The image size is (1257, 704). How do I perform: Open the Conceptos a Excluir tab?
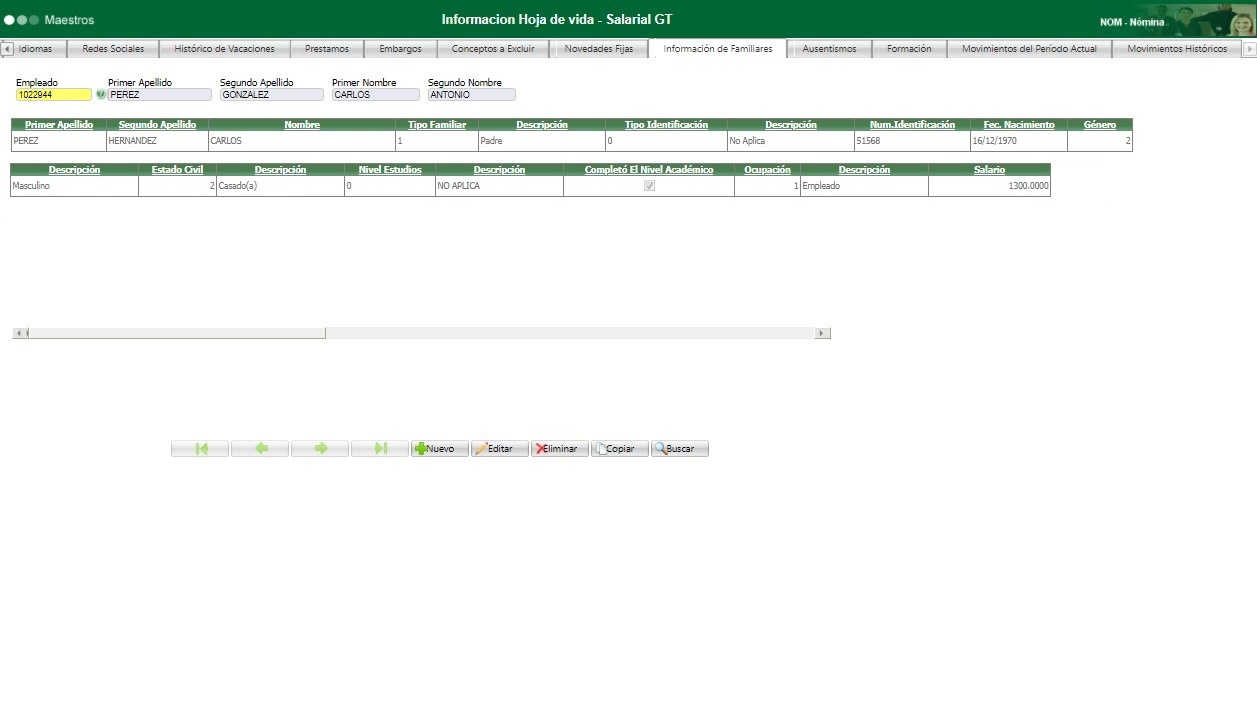coord(493,48)
